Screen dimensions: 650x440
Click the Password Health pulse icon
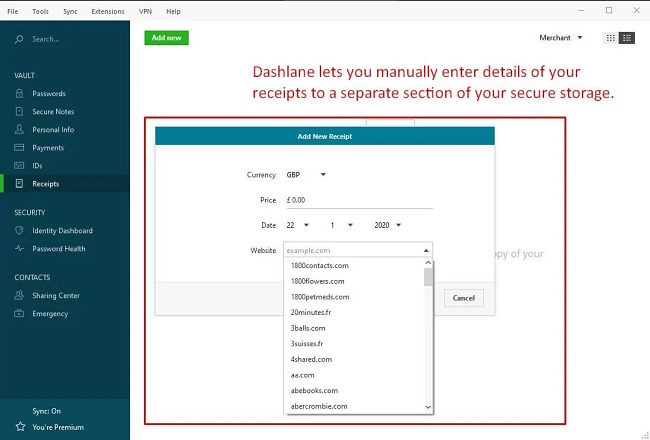click(x=19, y=248)
